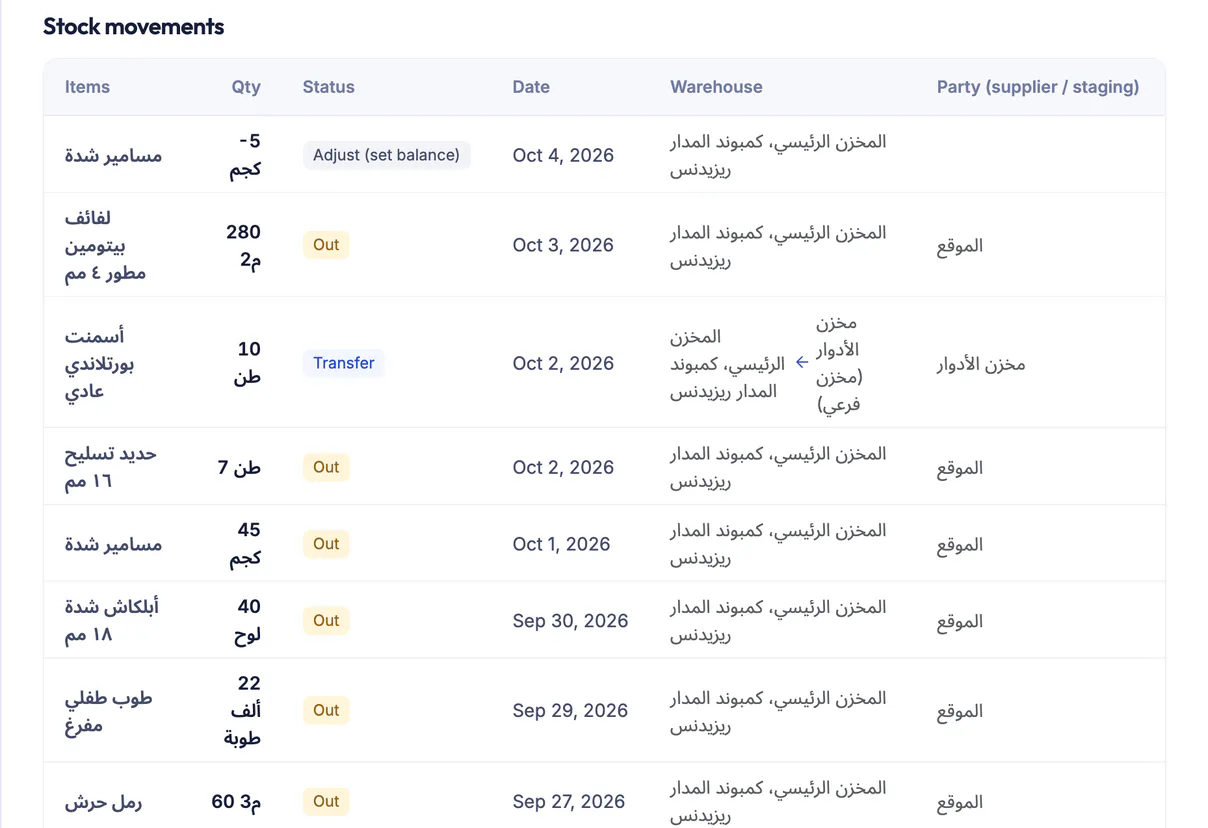Click the quantity 40 لوح
This screenshot has height=828, width=1208.
pos(248,621)
